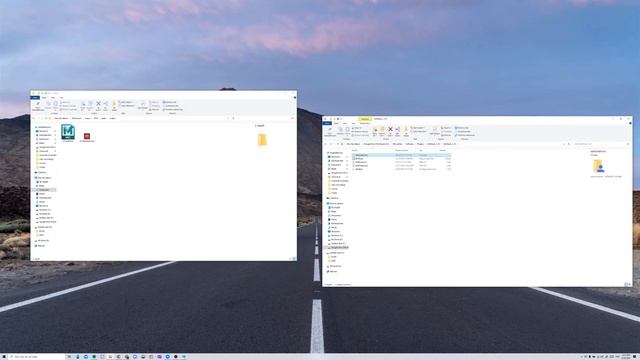
Task: Open the Windows Start button on taskbar
Action: pyautogui.click(x=4, y=357)
